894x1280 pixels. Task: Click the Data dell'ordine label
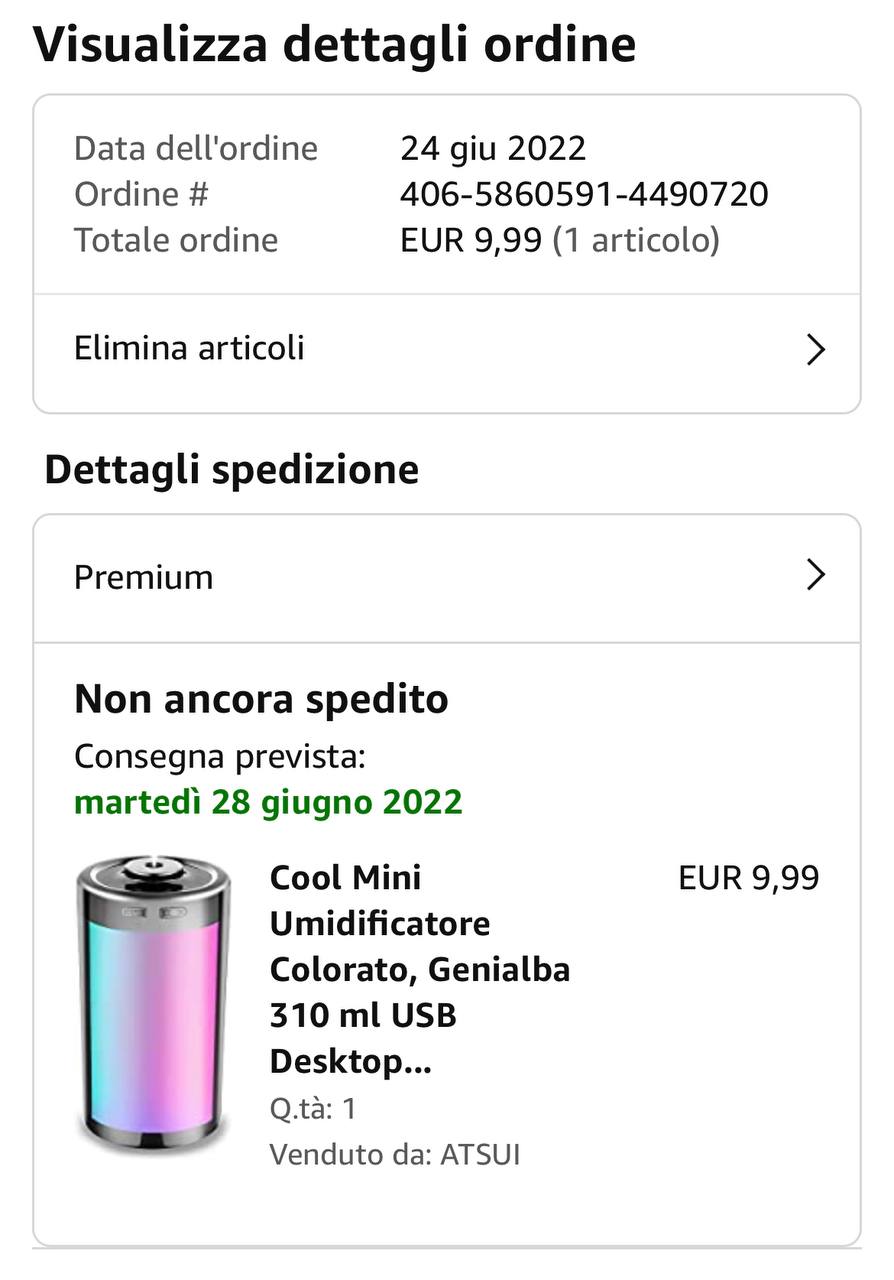[x=196, y=148]
